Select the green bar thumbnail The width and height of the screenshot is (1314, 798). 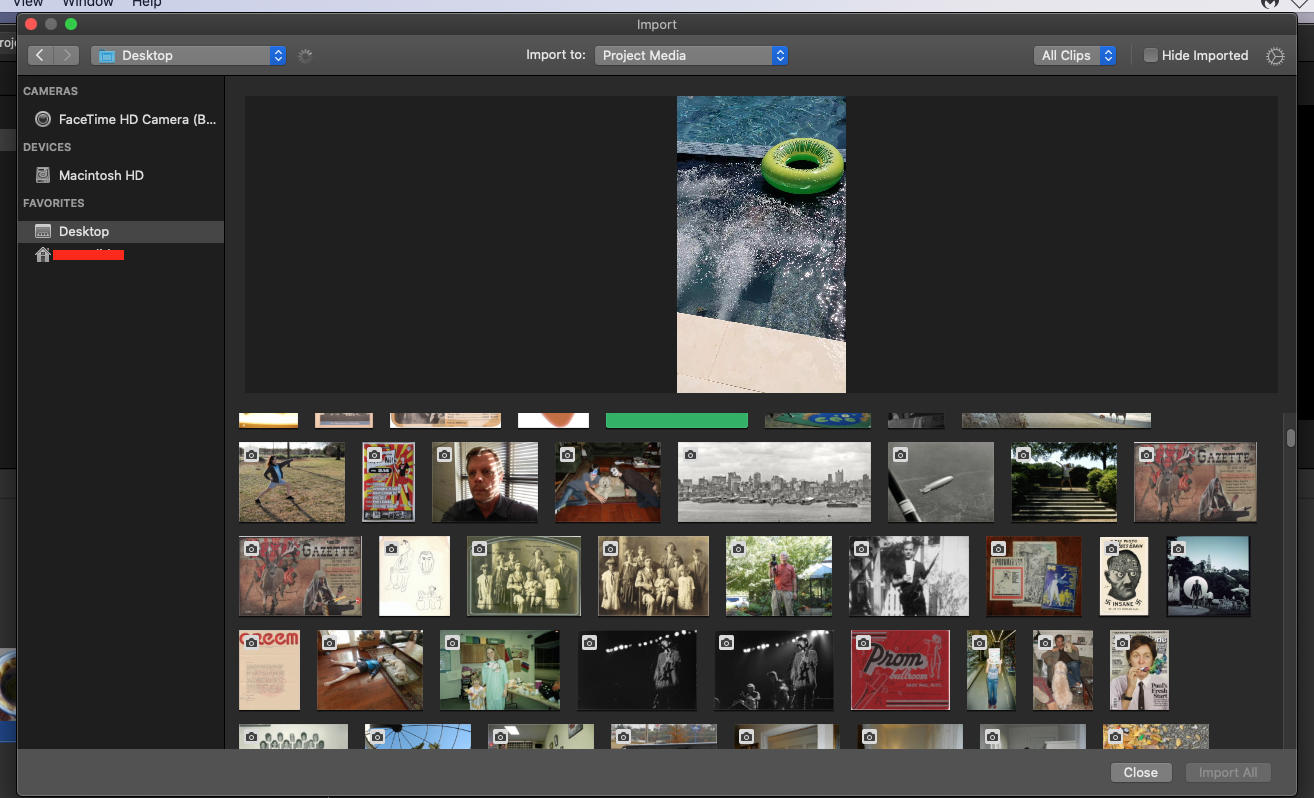pos(677,420)
